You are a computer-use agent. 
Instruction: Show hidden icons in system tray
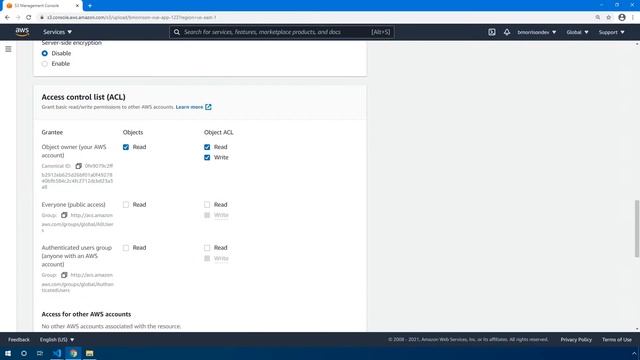634,353
